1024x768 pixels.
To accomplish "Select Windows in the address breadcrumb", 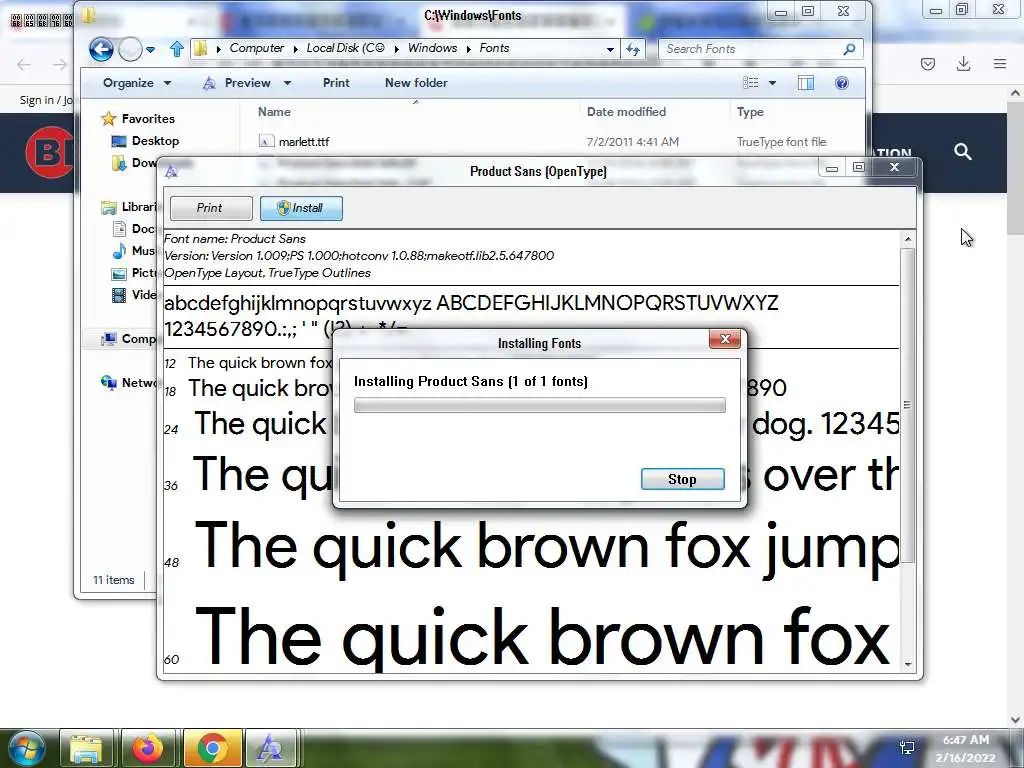I will [x=432, y=48].
